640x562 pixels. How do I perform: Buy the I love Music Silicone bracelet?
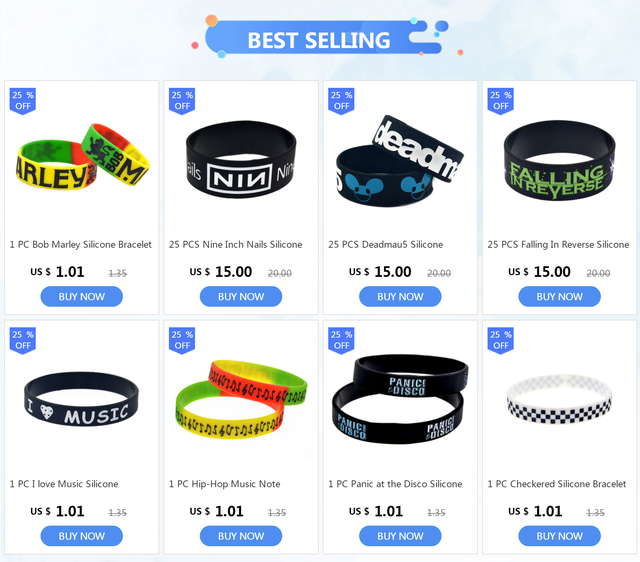82,536
